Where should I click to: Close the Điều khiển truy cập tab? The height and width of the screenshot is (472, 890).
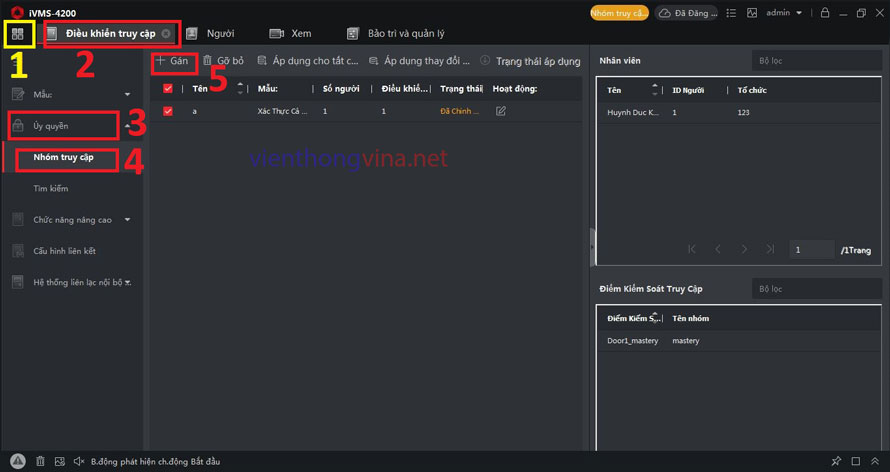point(166,34)
